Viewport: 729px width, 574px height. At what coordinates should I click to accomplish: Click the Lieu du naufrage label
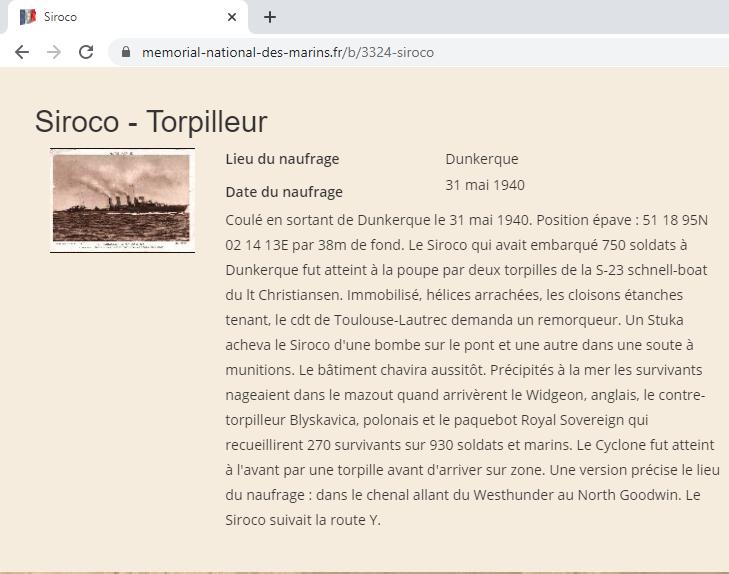coord(282,159)
